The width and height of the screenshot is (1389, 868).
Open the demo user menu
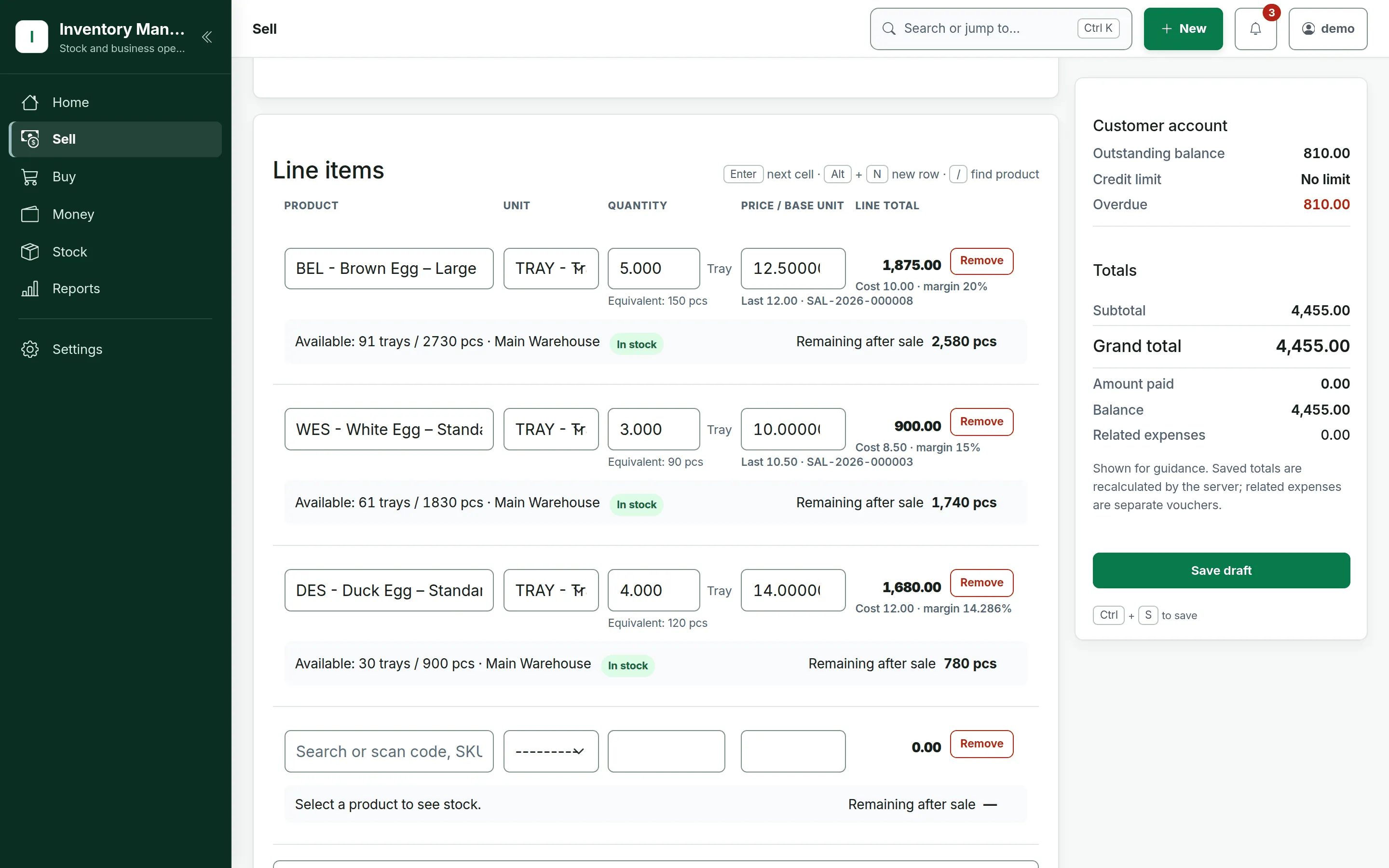1328,29
